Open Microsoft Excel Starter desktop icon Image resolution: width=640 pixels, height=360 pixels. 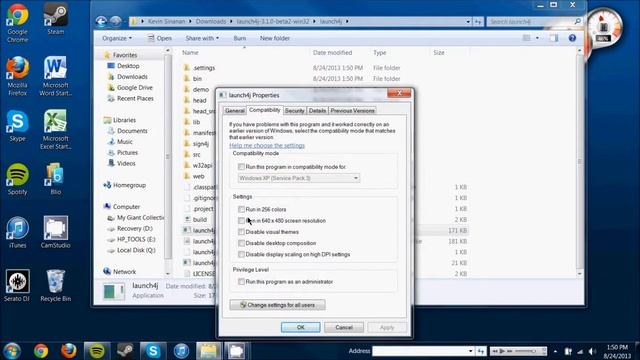click(56, 129)
